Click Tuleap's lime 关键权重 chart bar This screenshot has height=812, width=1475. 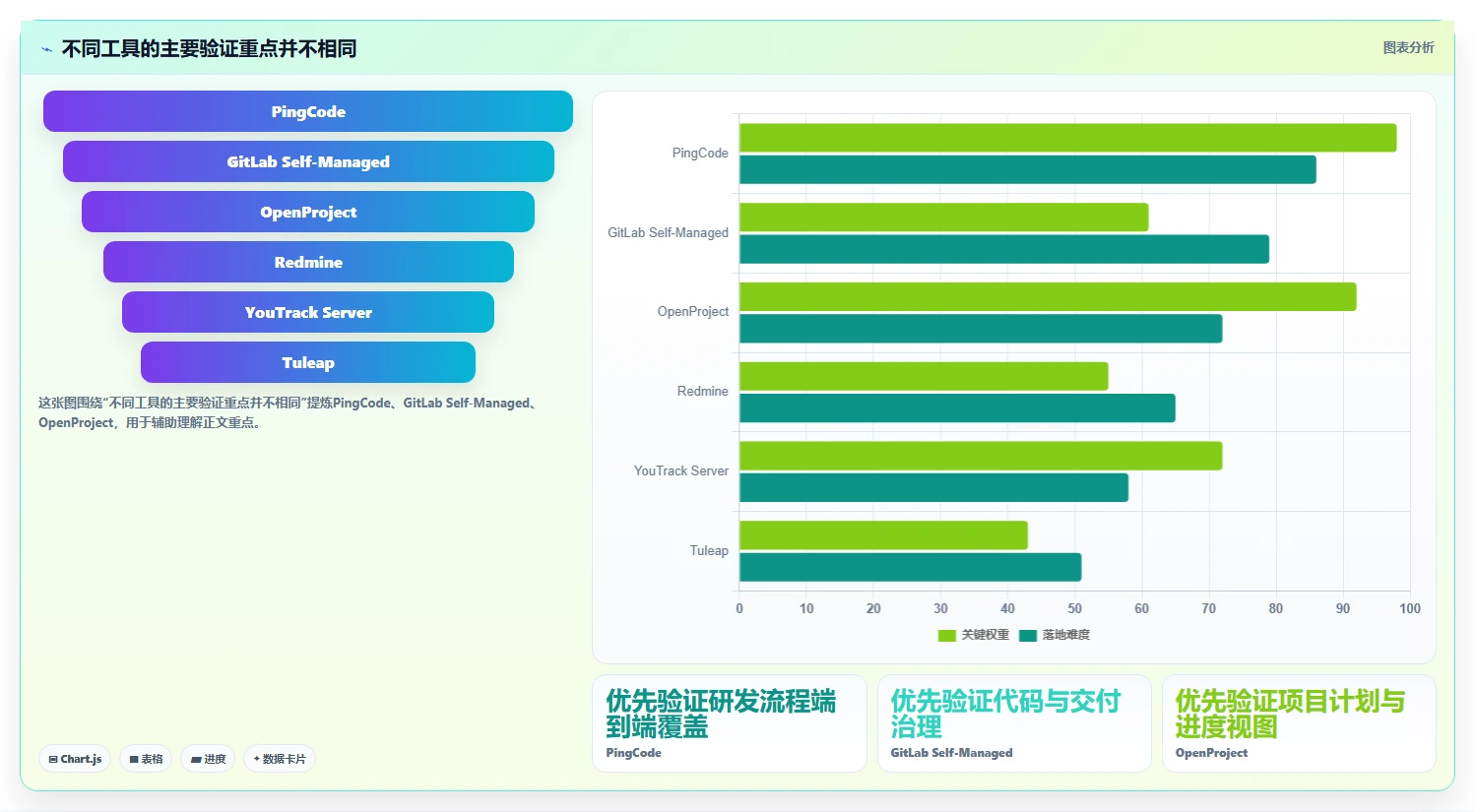point(883,535)
